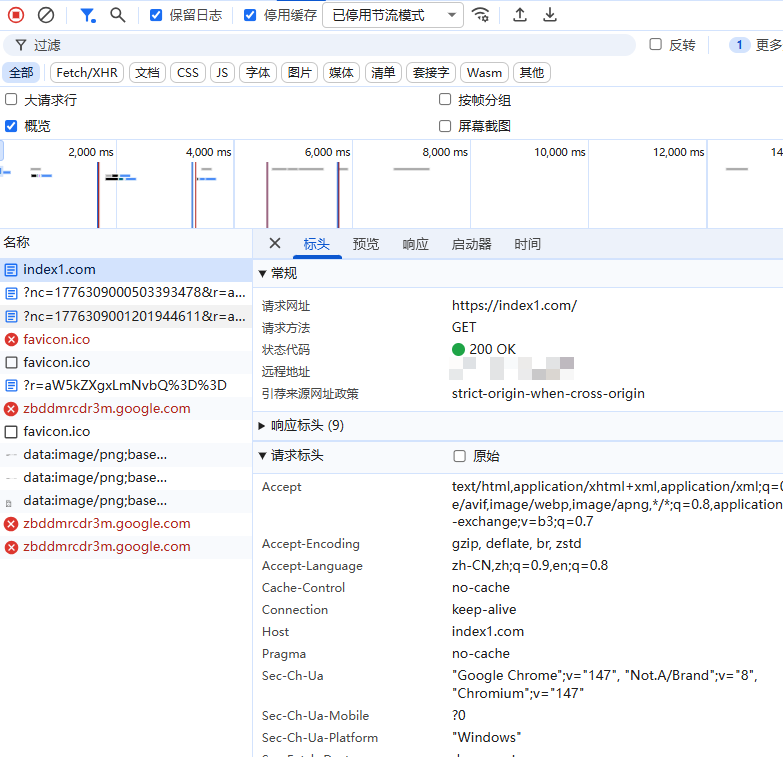Switch to the 时间 tab
Viewport: 783px width, 757px height.
tap(527, 244)
